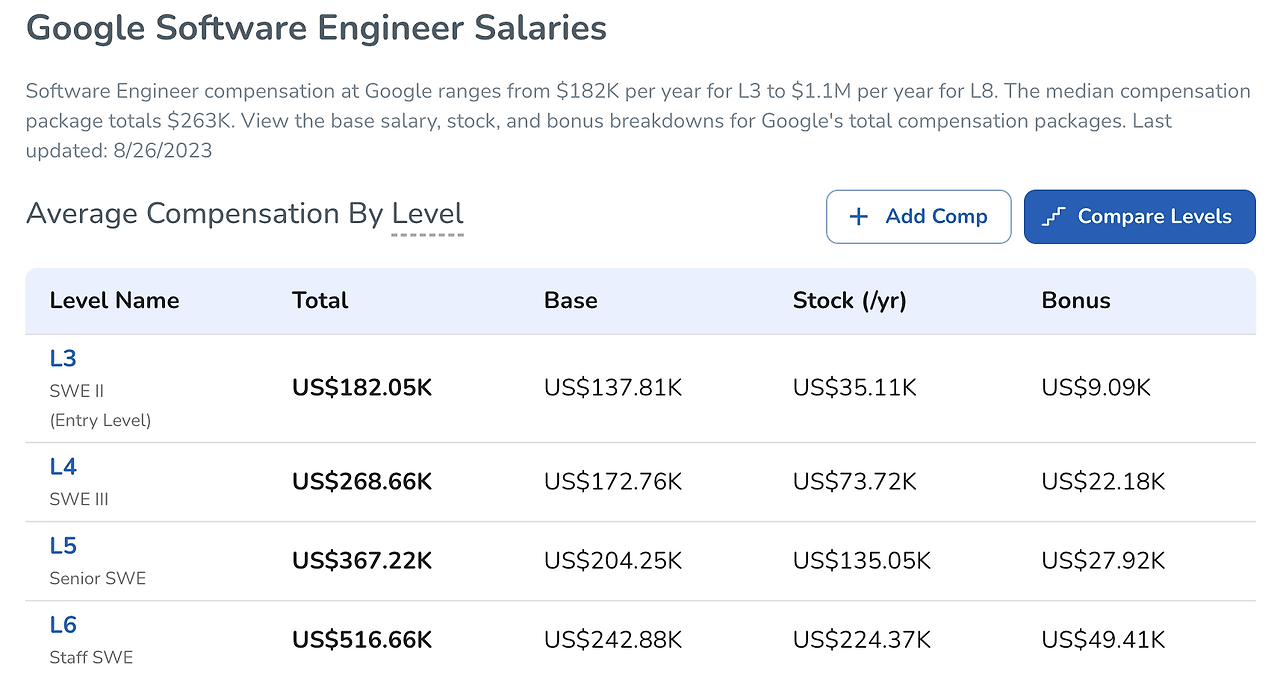This screenshot has width=1280, height=694.
Task: Click the stairs icon in Compare Levels
Action: click(1053, 217)
